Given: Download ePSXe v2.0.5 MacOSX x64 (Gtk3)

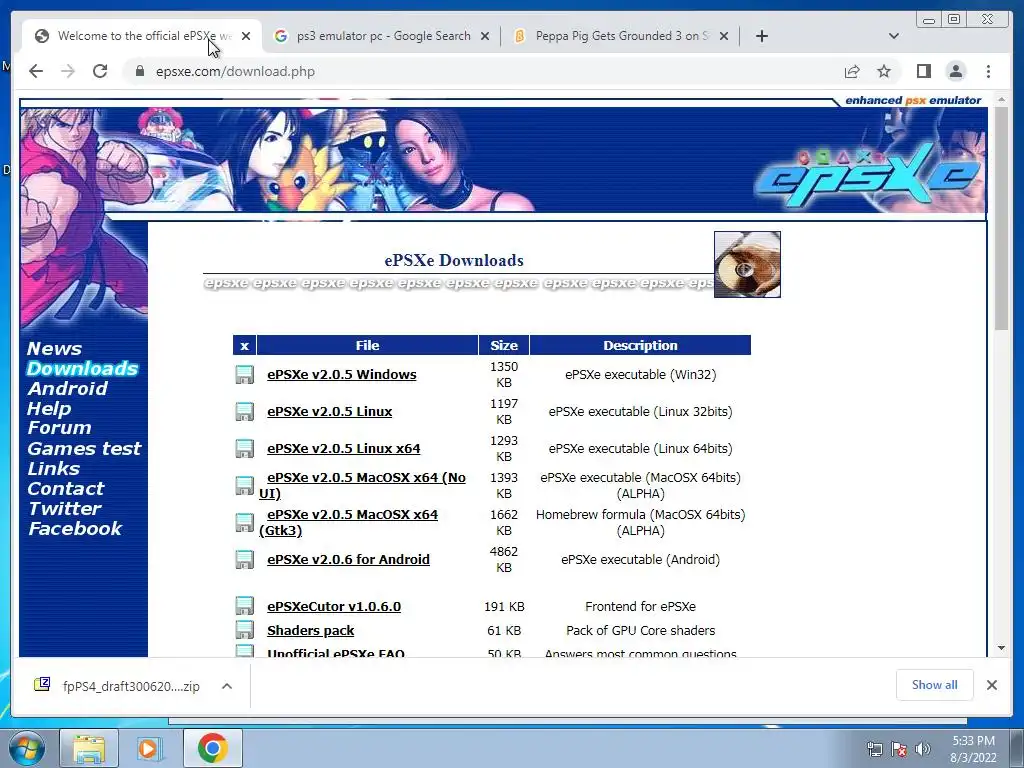Looking at the screenshot, I should (349, 522).
